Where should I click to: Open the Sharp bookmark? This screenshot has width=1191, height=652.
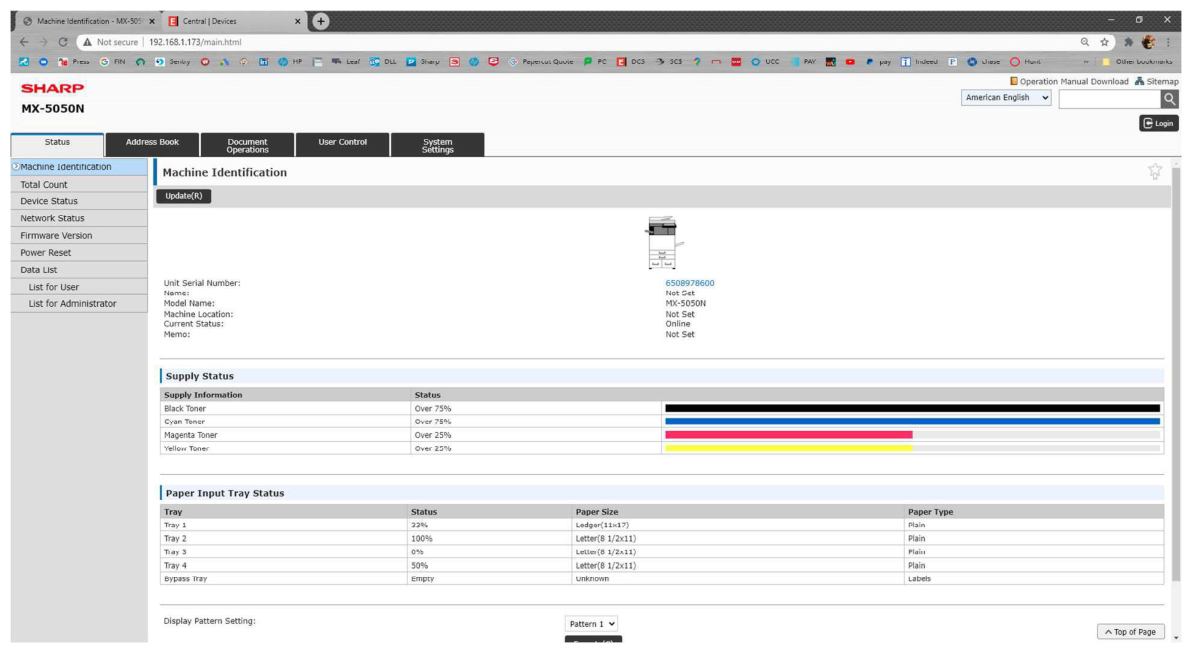click(x=423, y=62)
